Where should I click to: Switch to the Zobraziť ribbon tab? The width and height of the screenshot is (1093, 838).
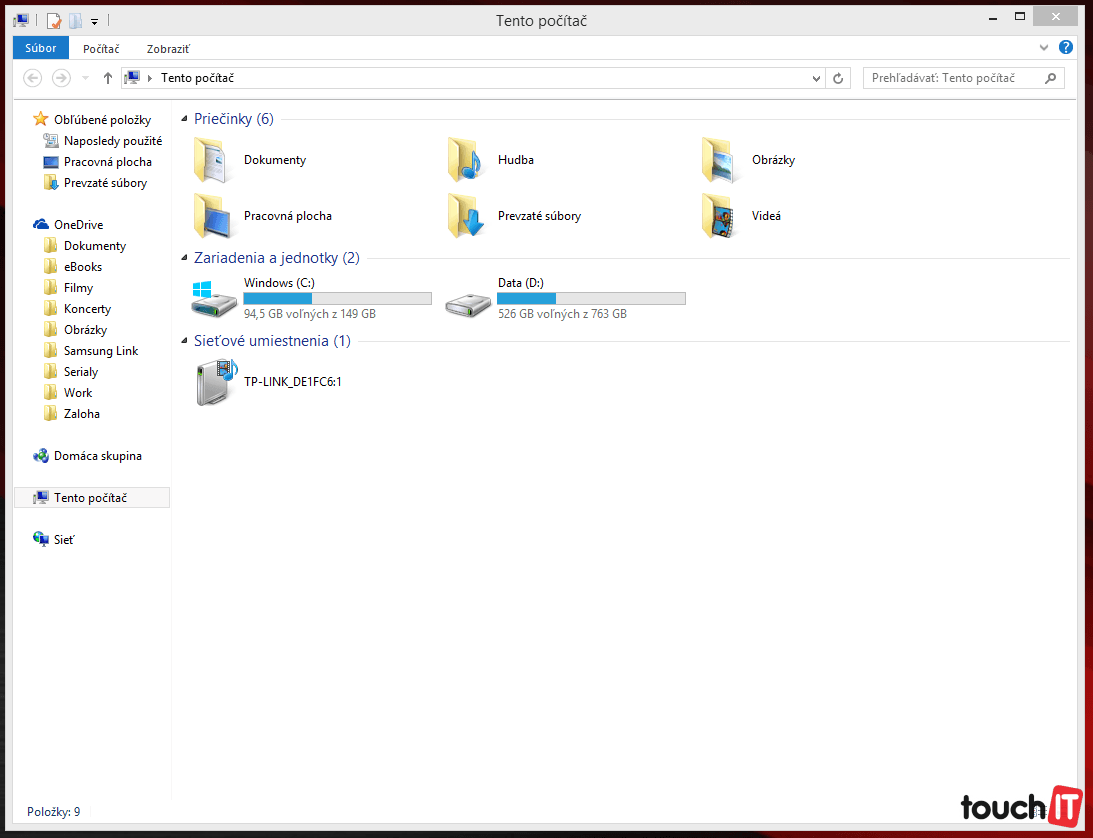(x=168, y=48)
